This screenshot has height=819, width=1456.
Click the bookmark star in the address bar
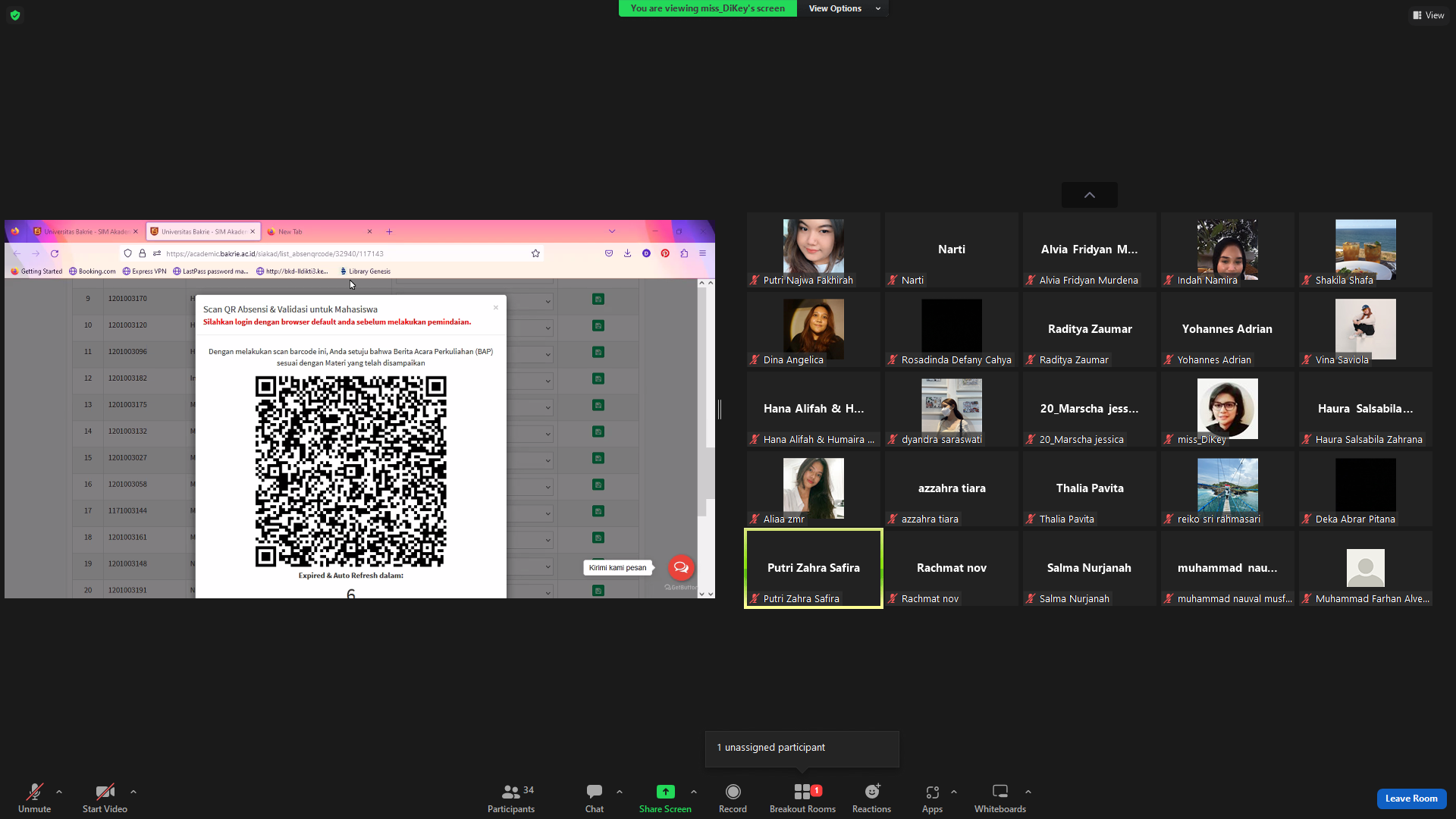(x=535, y=253)
